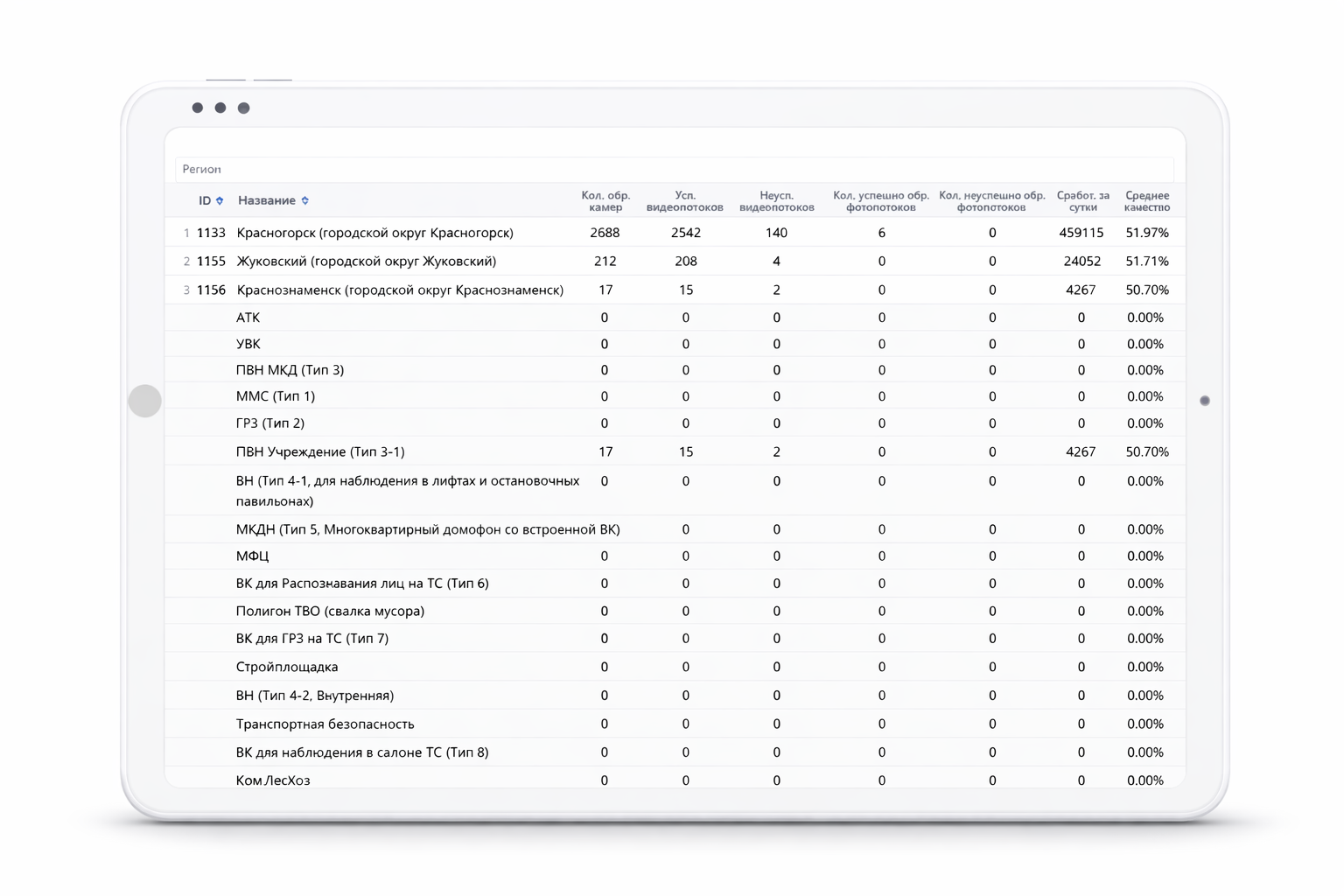The height and width of the screenshot is (896, 1344).
Task: Click the Стройплощадка row
Action: pos(287,668)
